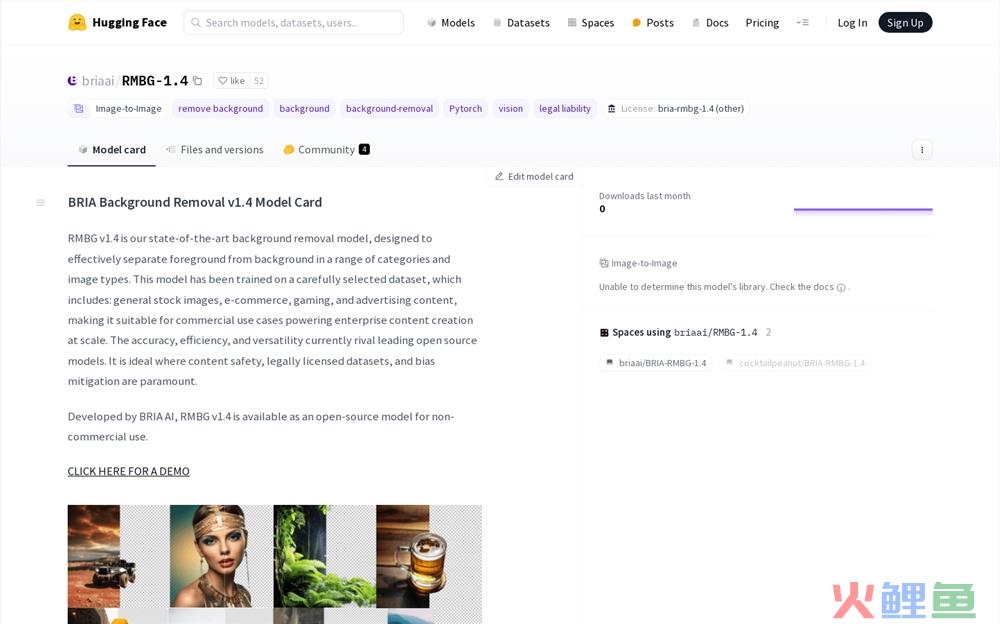
Task: Filter by the 'remove background' tag
Action: 221,108
